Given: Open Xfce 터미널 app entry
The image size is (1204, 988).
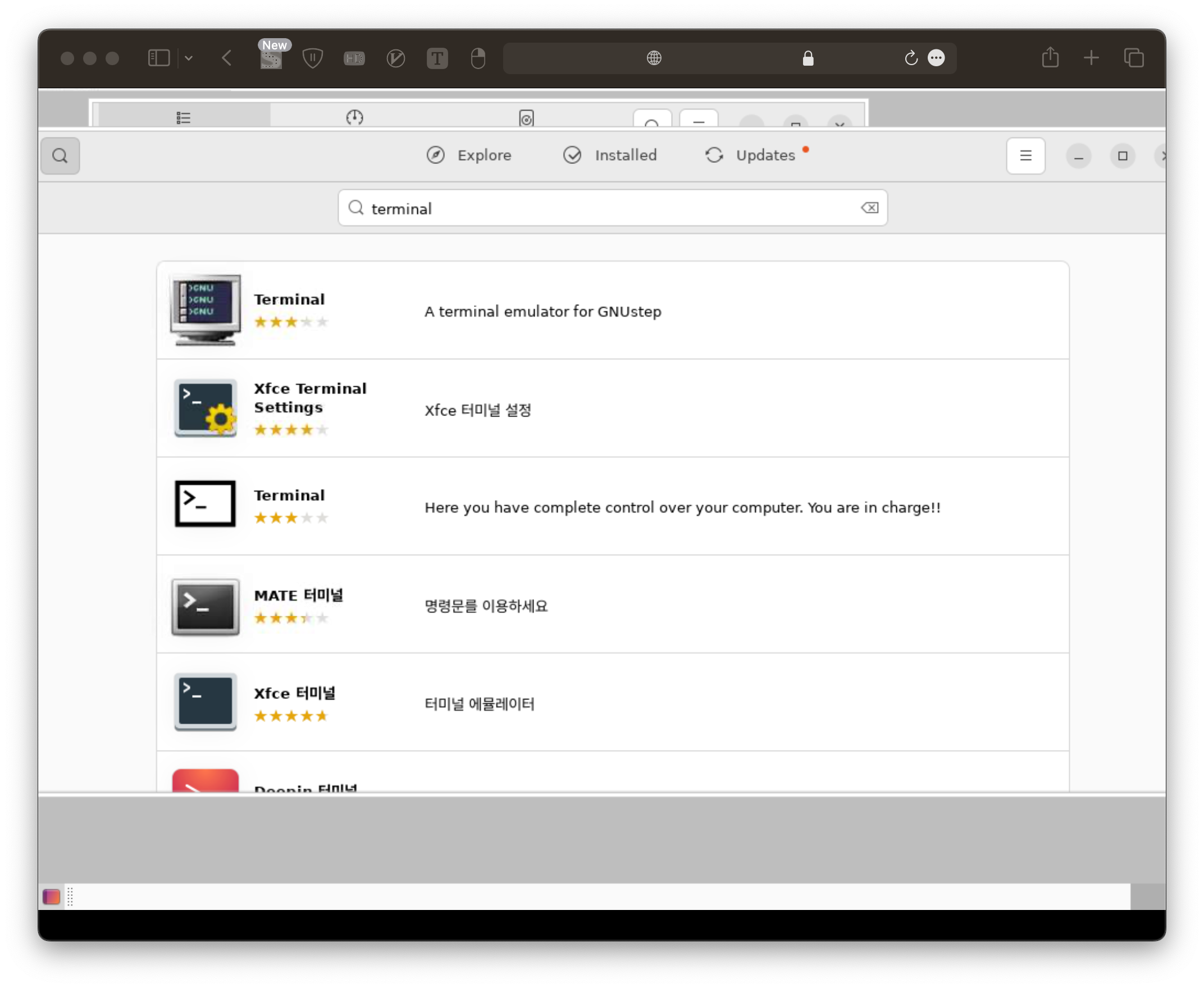Looking at the screenshot, I should click(x=294, y=693).
